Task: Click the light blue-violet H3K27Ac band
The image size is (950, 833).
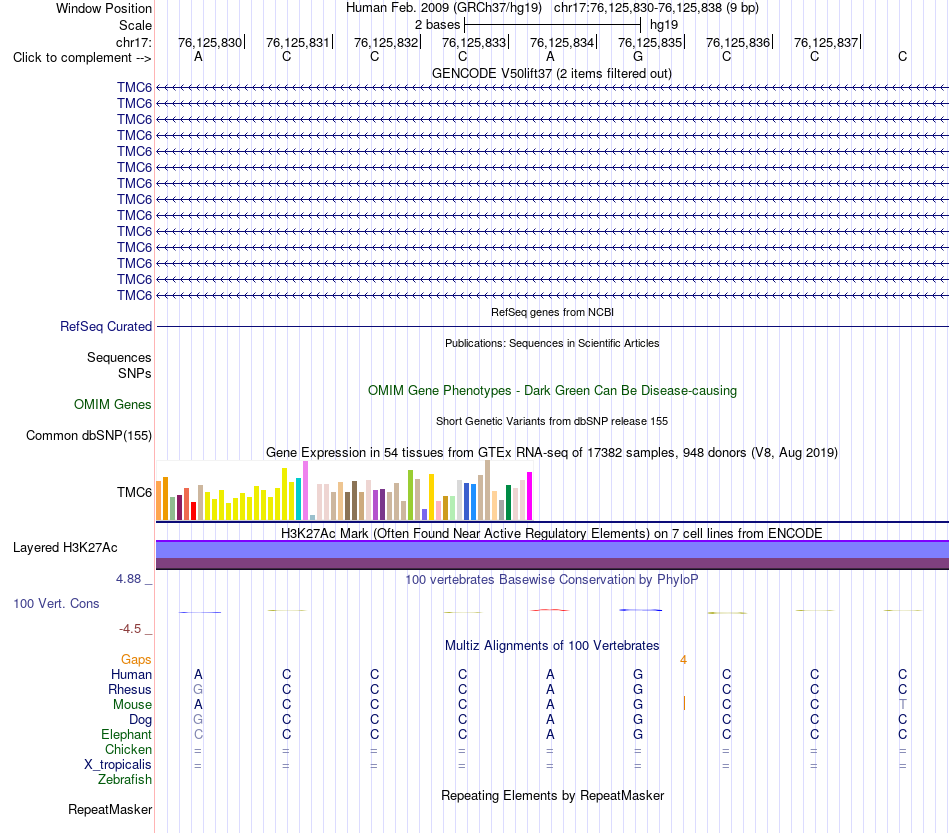Action: click(x=552, y=549)
